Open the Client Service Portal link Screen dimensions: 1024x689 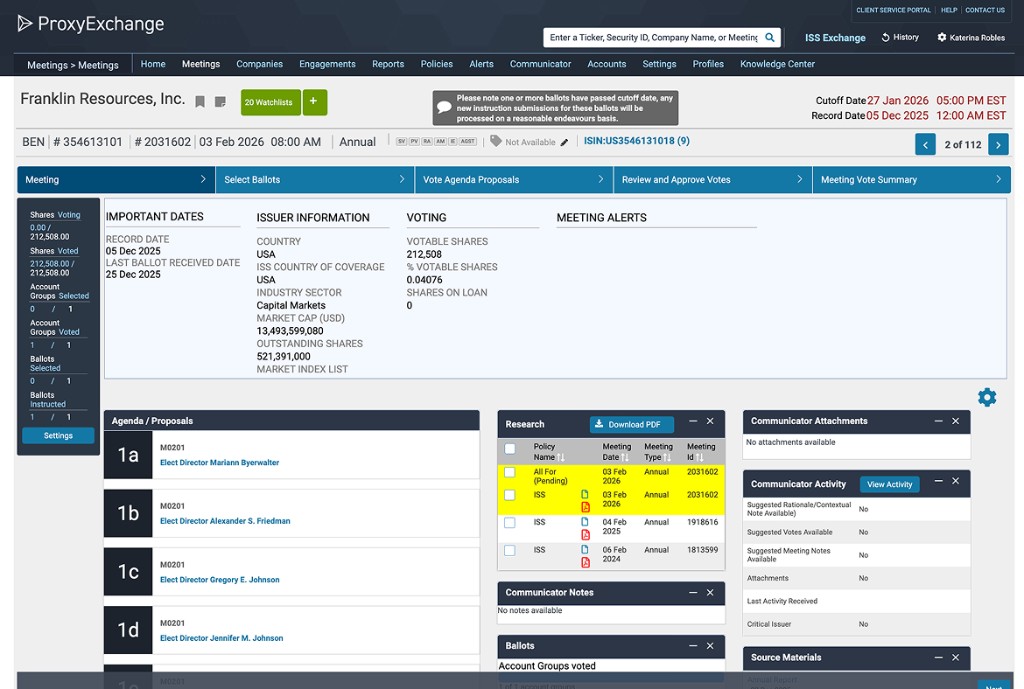(893, 10)
